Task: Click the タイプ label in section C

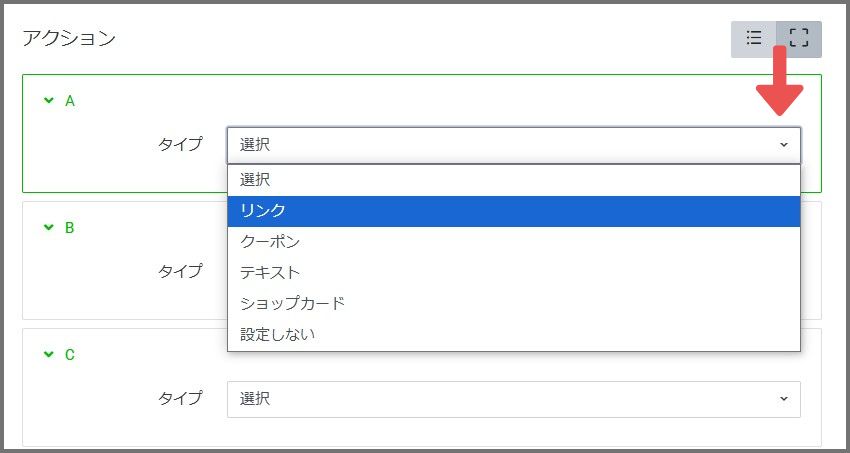Action: (x=180, y=398)
